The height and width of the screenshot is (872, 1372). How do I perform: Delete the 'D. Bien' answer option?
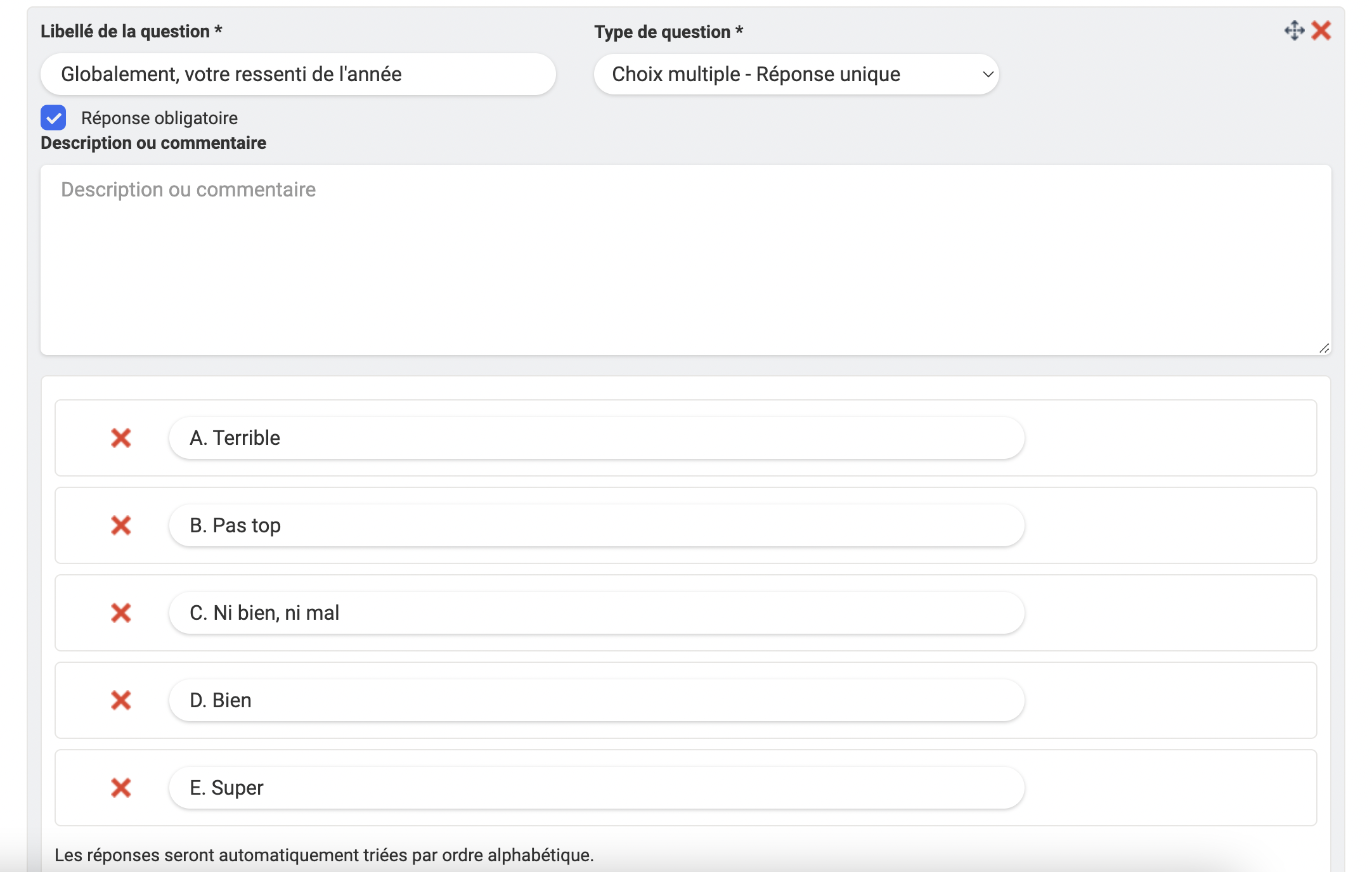[x=120, y=700]
